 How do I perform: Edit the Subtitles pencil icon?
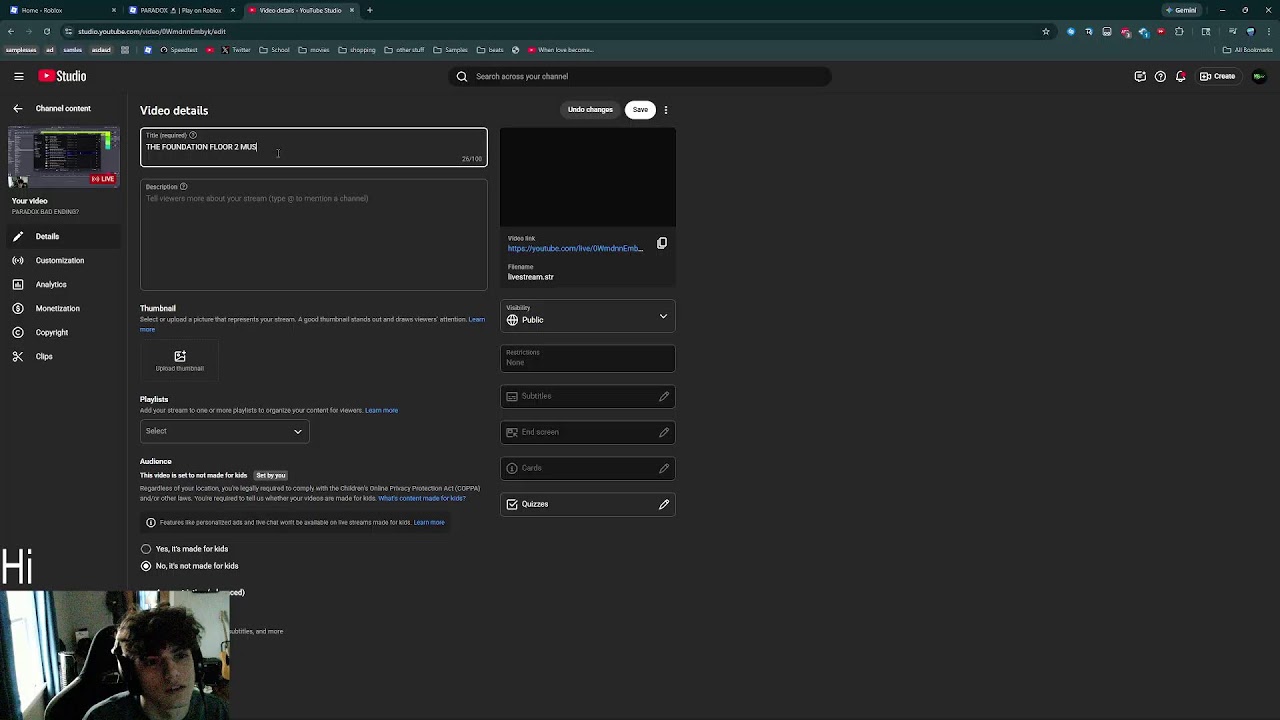[664, 396]
